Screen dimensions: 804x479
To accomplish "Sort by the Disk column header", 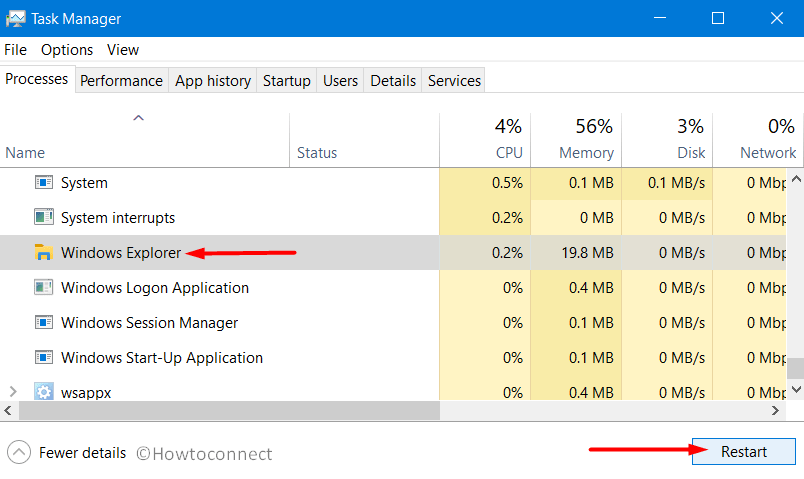I will point(667,140).
